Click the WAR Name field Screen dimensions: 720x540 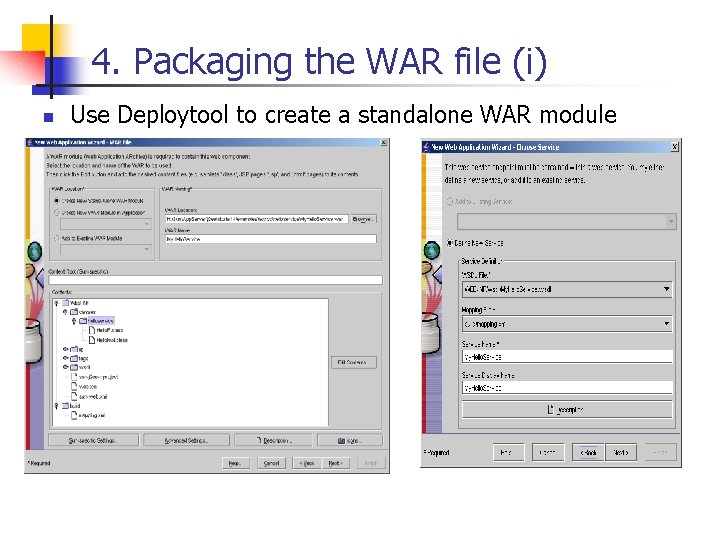270,239
